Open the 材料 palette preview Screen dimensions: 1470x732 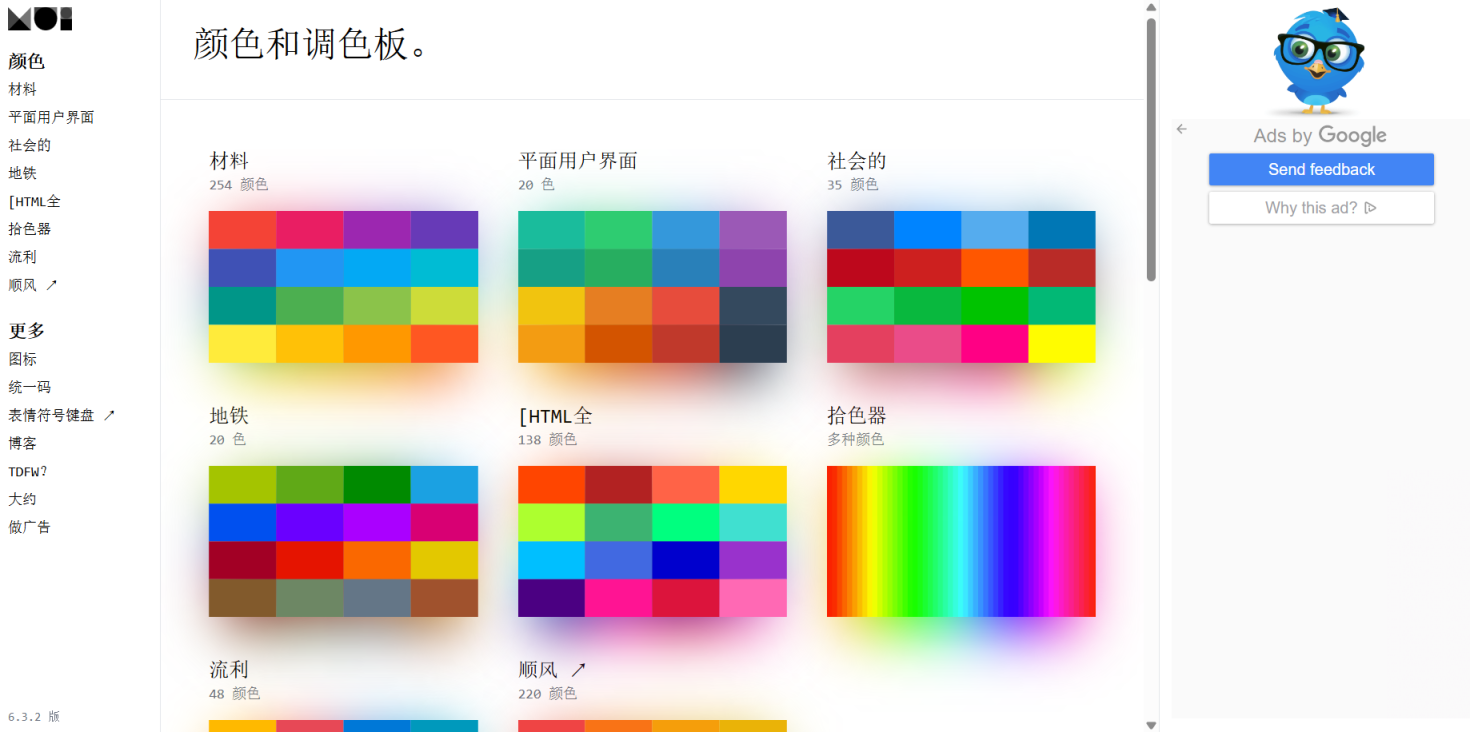[343, 286]
